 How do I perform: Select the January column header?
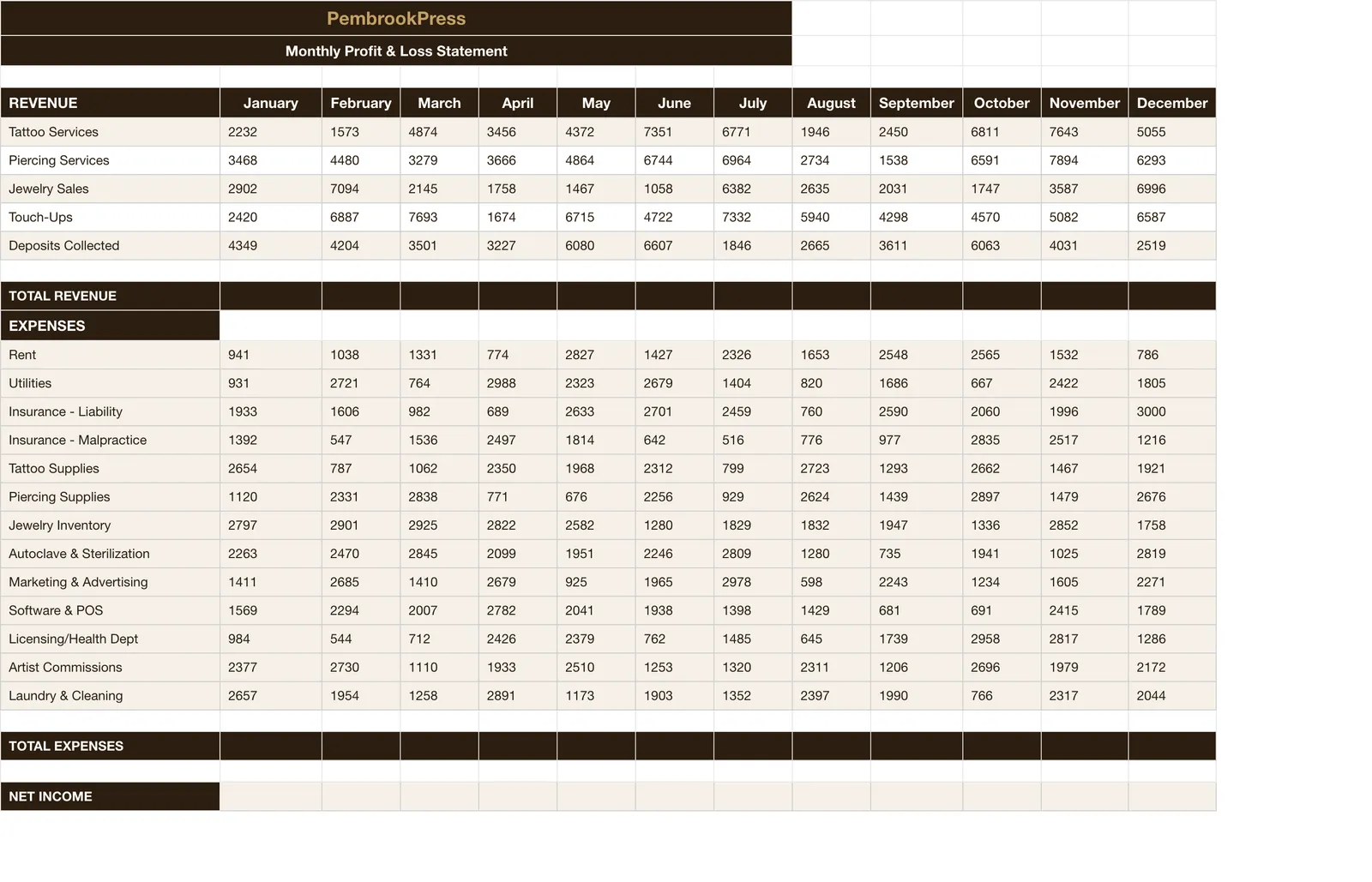tap(271, 103)
